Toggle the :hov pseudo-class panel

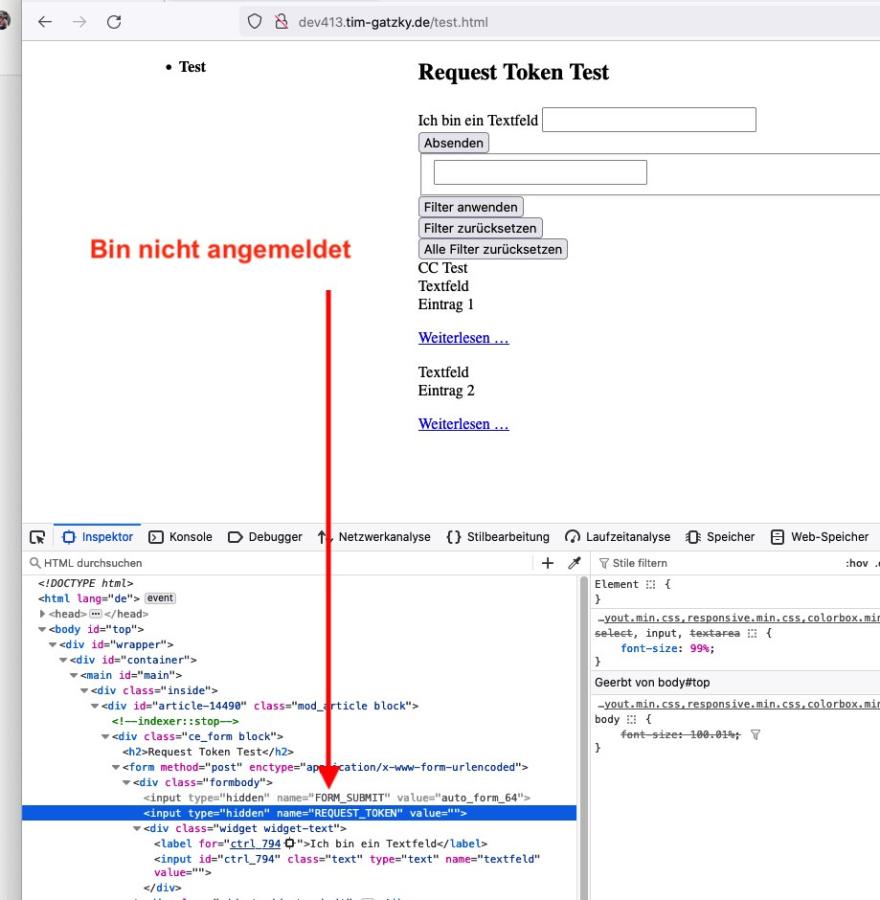[856, 563]
